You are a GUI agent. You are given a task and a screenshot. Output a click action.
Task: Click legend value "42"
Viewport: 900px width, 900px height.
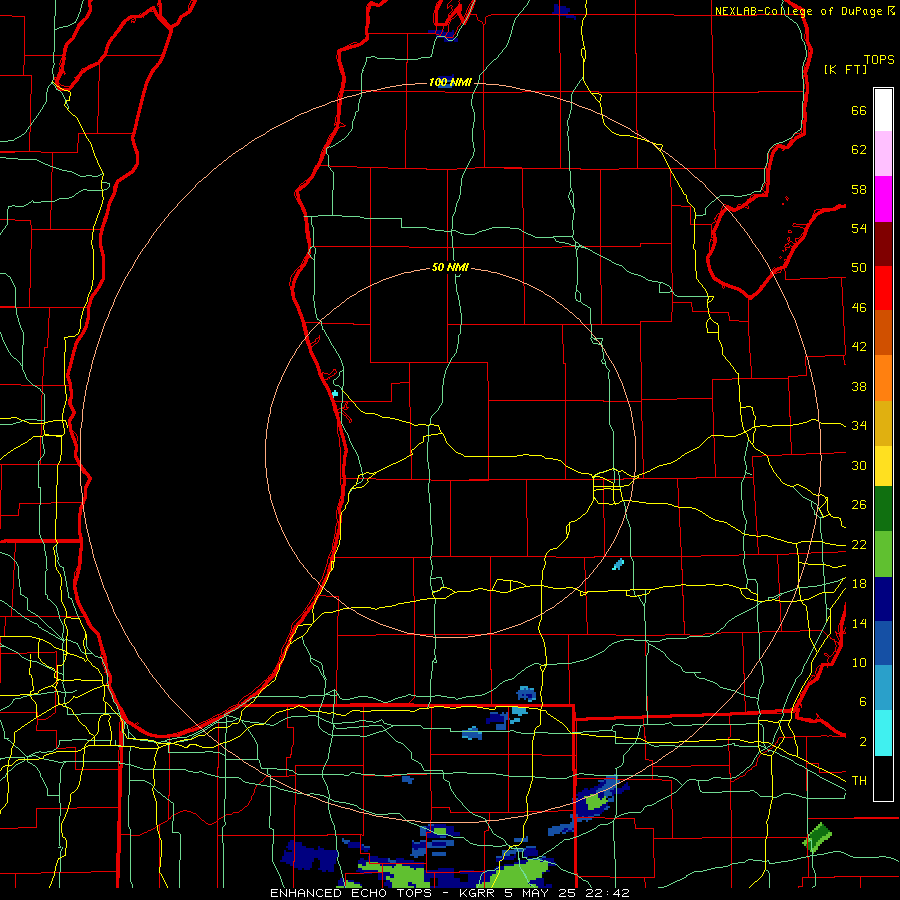859,347
